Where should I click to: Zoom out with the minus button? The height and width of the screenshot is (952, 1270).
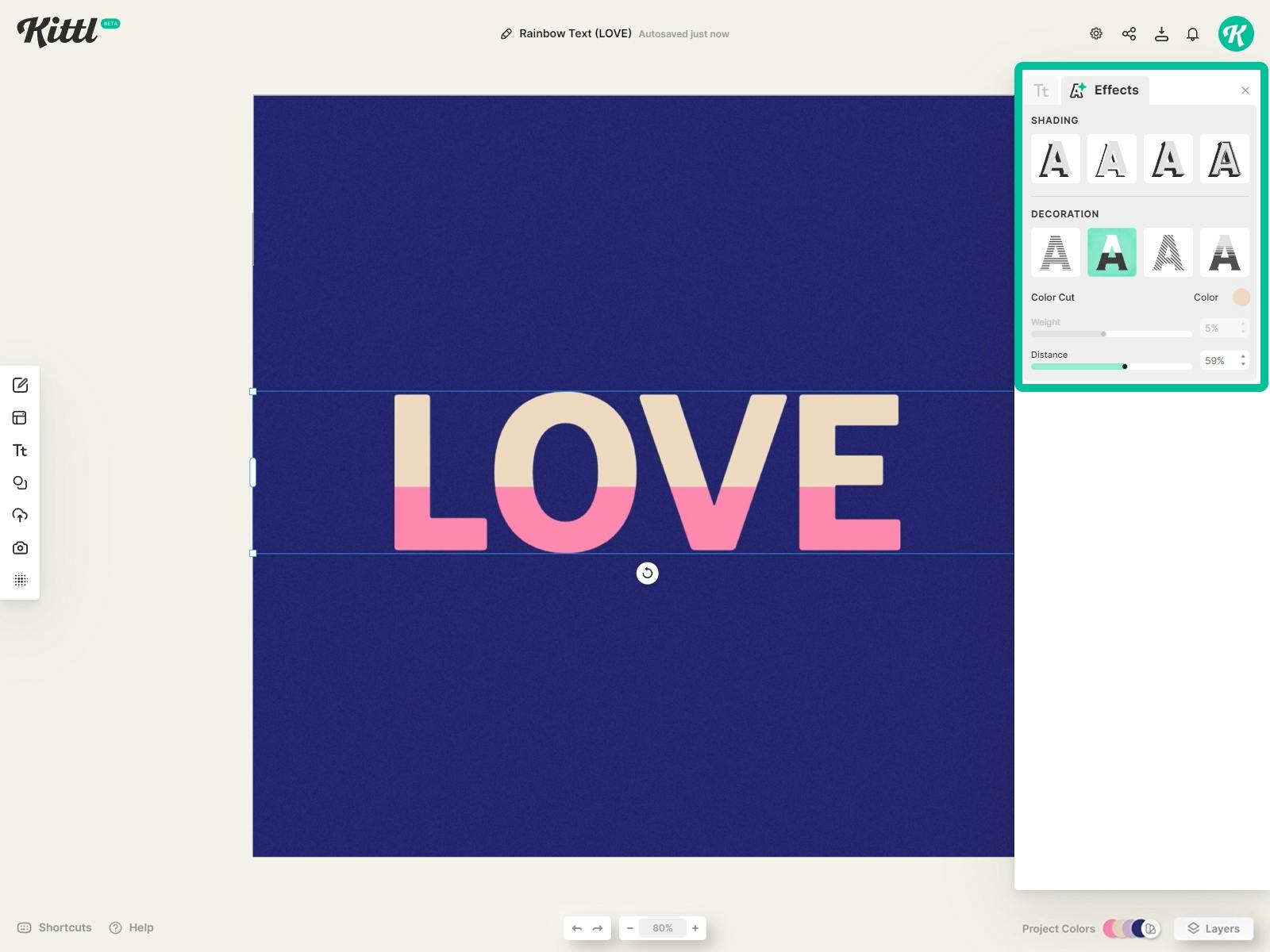(630, 928)
